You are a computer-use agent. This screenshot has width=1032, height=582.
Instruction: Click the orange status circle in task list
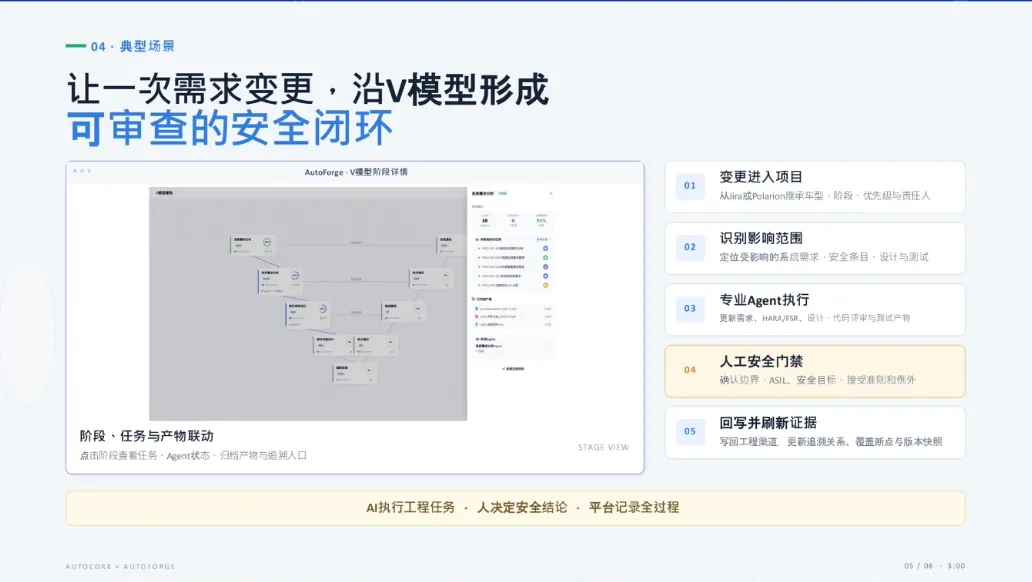pyautogui.click(x=546, y=285)
